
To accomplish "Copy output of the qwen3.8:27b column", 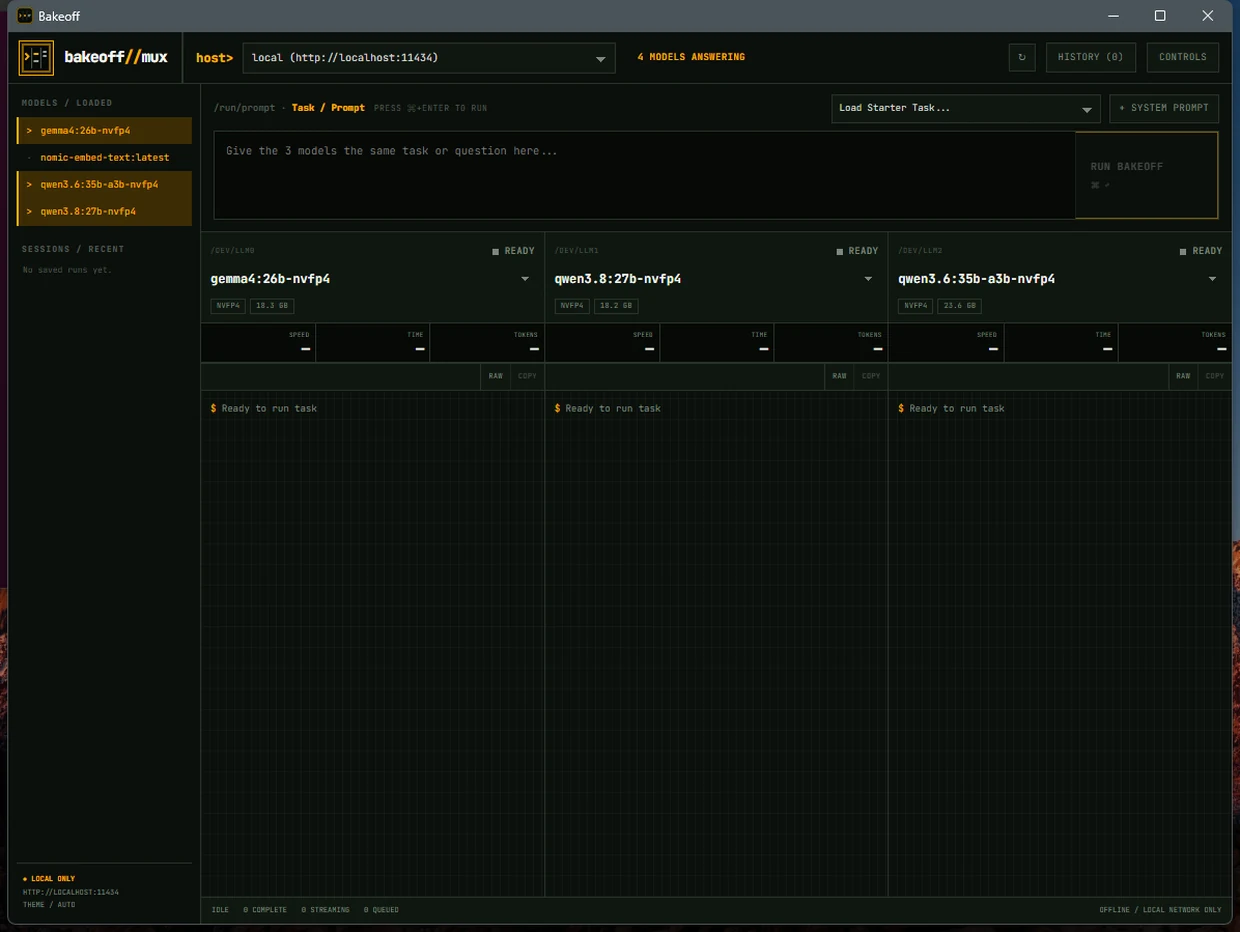I will click(x=871, y=376).
